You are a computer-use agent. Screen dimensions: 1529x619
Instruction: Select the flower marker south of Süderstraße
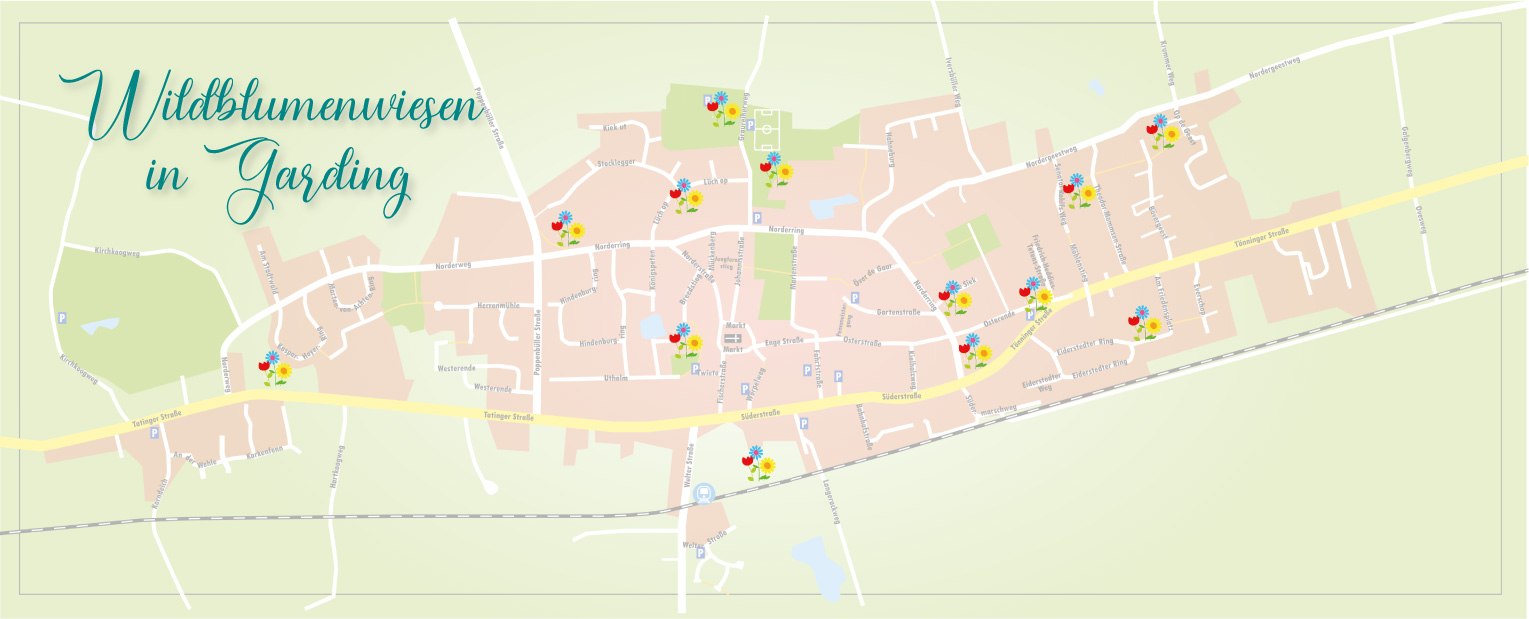(759, 464)
